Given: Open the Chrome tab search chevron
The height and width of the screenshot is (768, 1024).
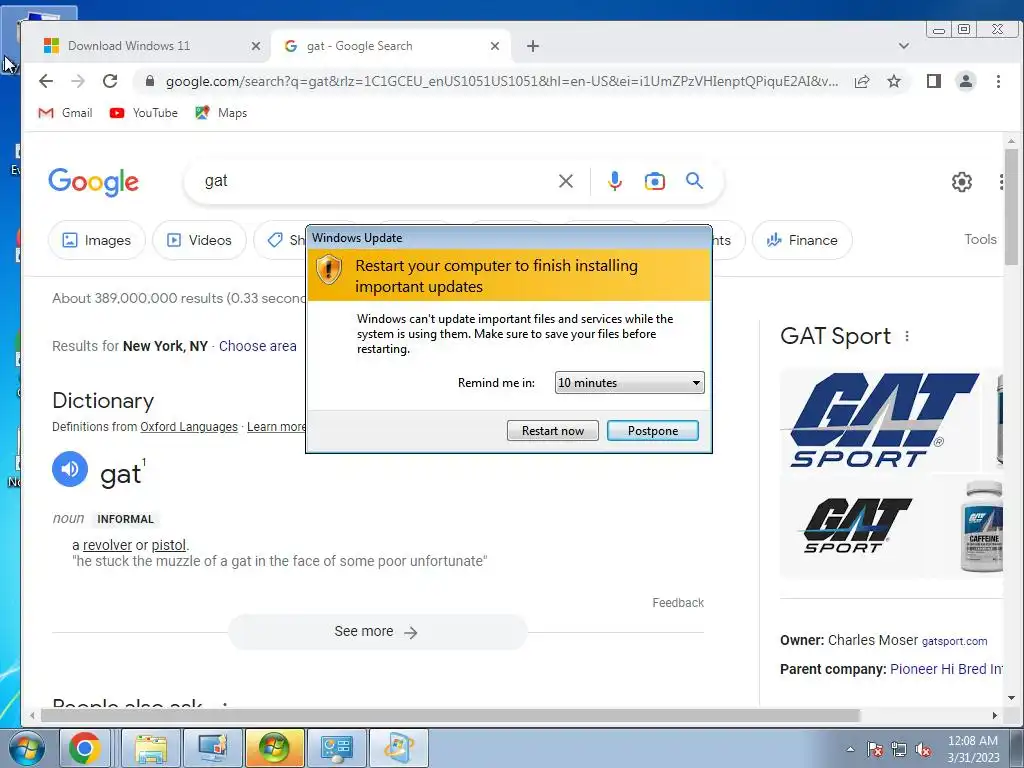Looking at the screenshot, I should [x=904, y=46].
